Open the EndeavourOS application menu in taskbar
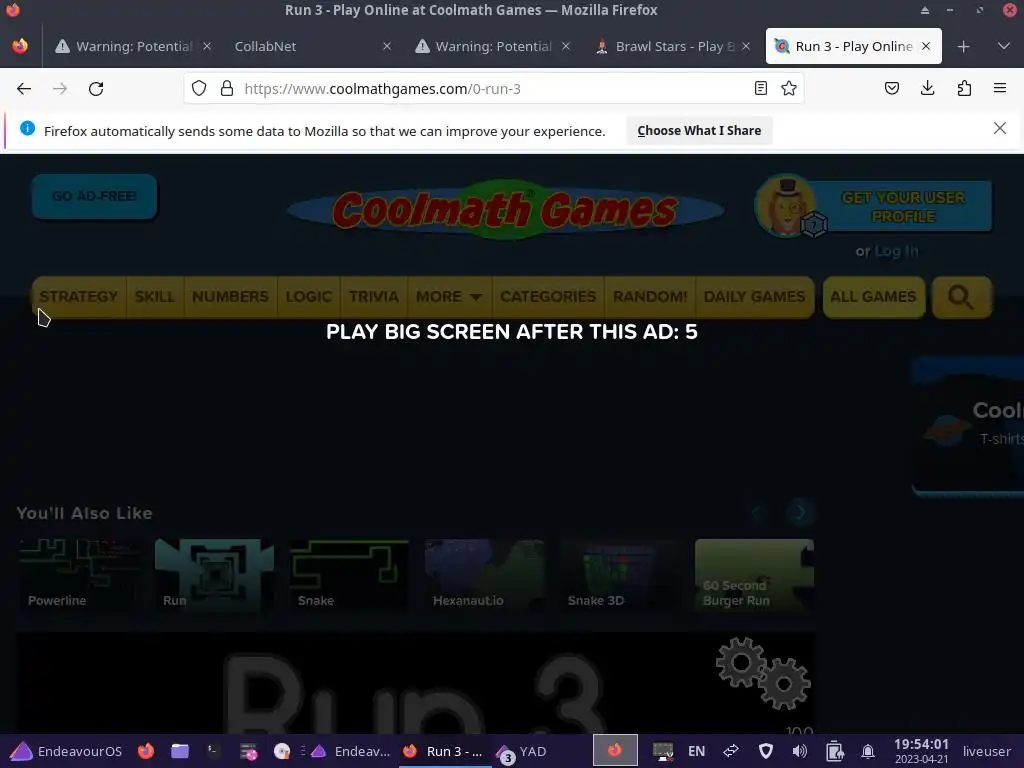 click(x=66, y=751)
